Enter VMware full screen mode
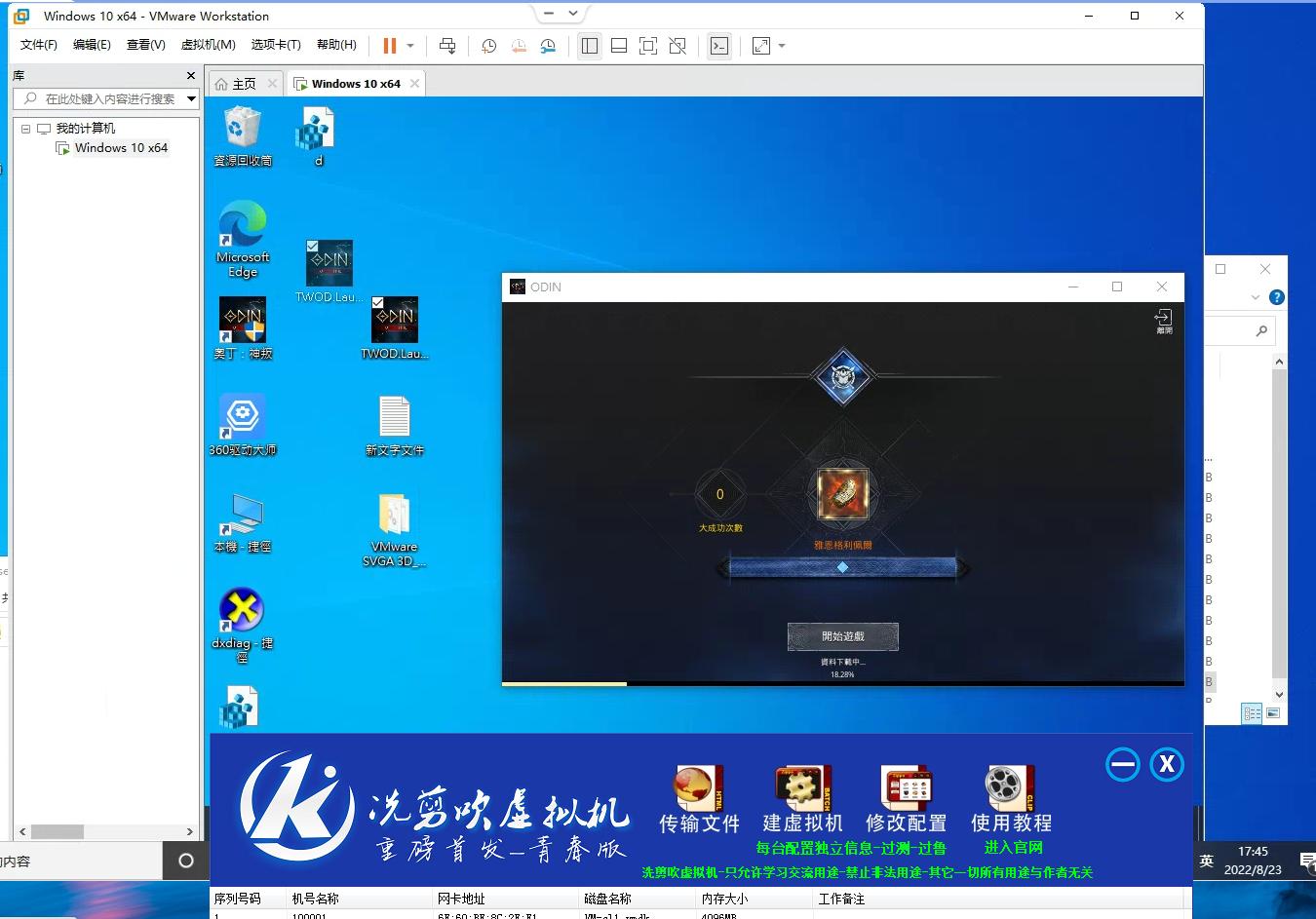Screen dimensions: 1316x919 point(648,46)
